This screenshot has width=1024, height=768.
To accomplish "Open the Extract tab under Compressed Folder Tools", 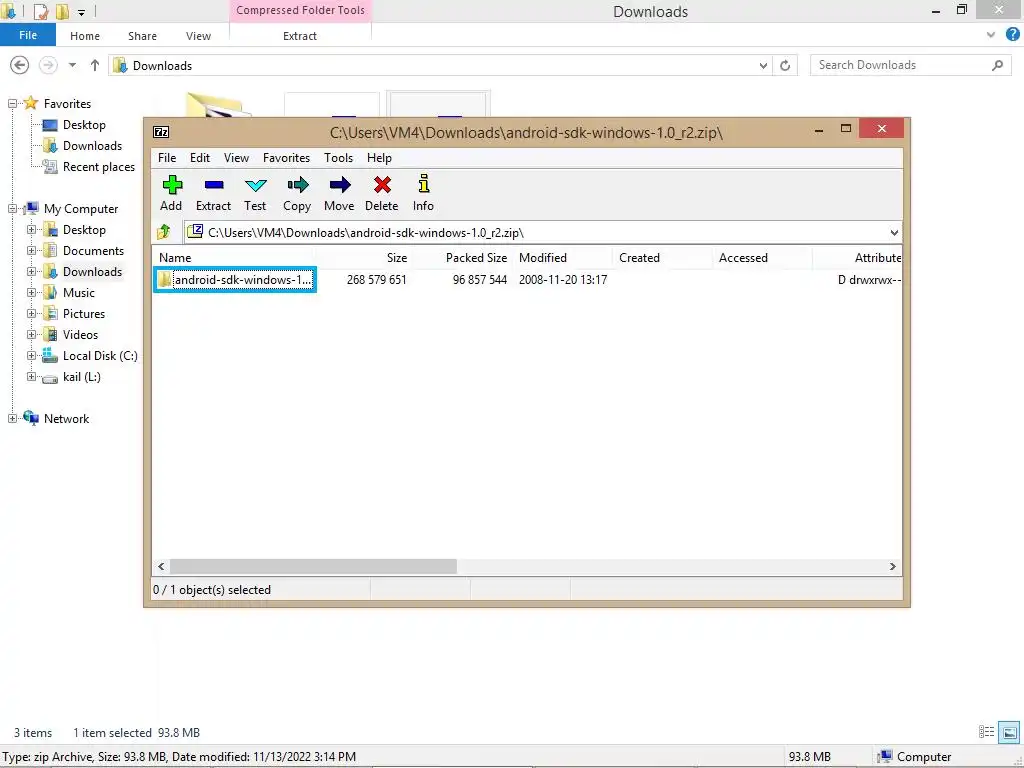I will tap(300, 36).
